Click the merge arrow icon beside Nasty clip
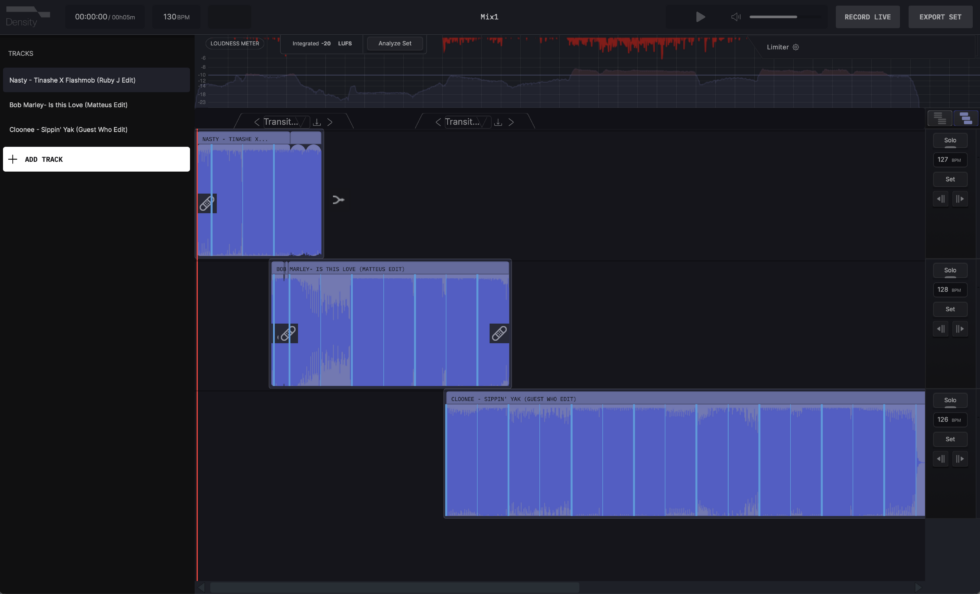Screen dimensions: 980x594 pos(338,200)
